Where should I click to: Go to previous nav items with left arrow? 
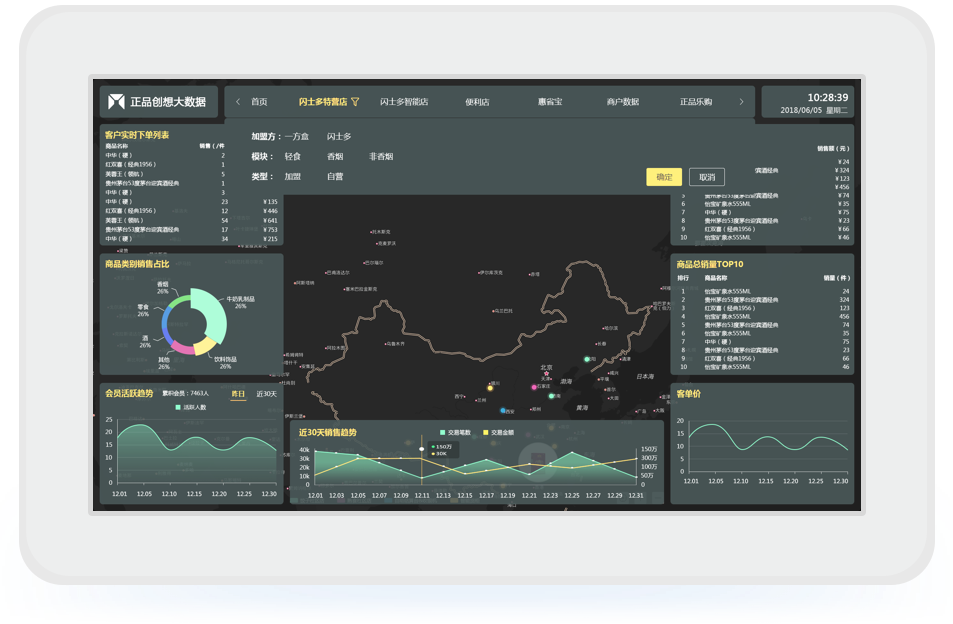click(x=238, y=101)
